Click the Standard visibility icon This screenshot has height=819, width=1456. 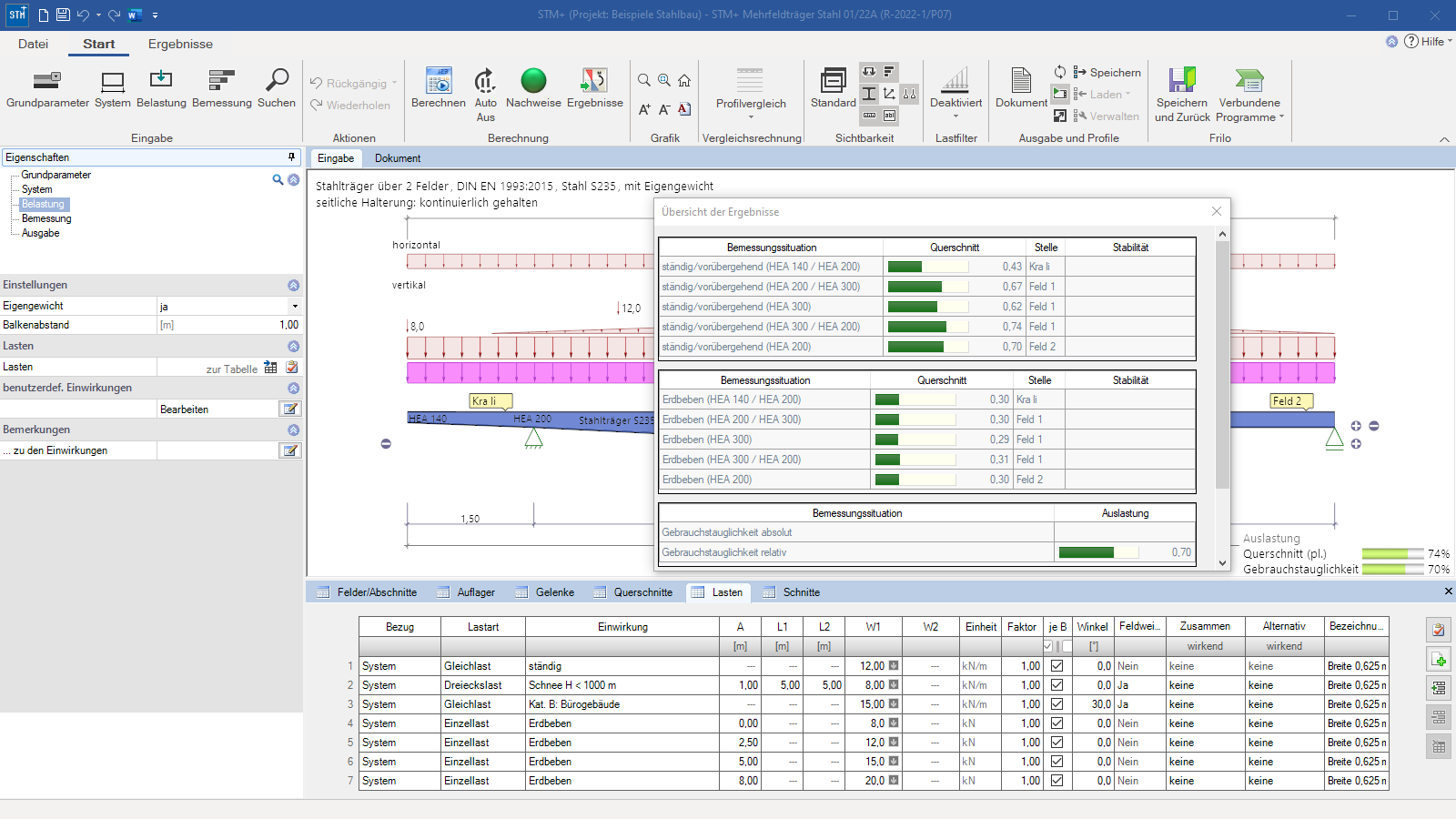tap(834, 89)
